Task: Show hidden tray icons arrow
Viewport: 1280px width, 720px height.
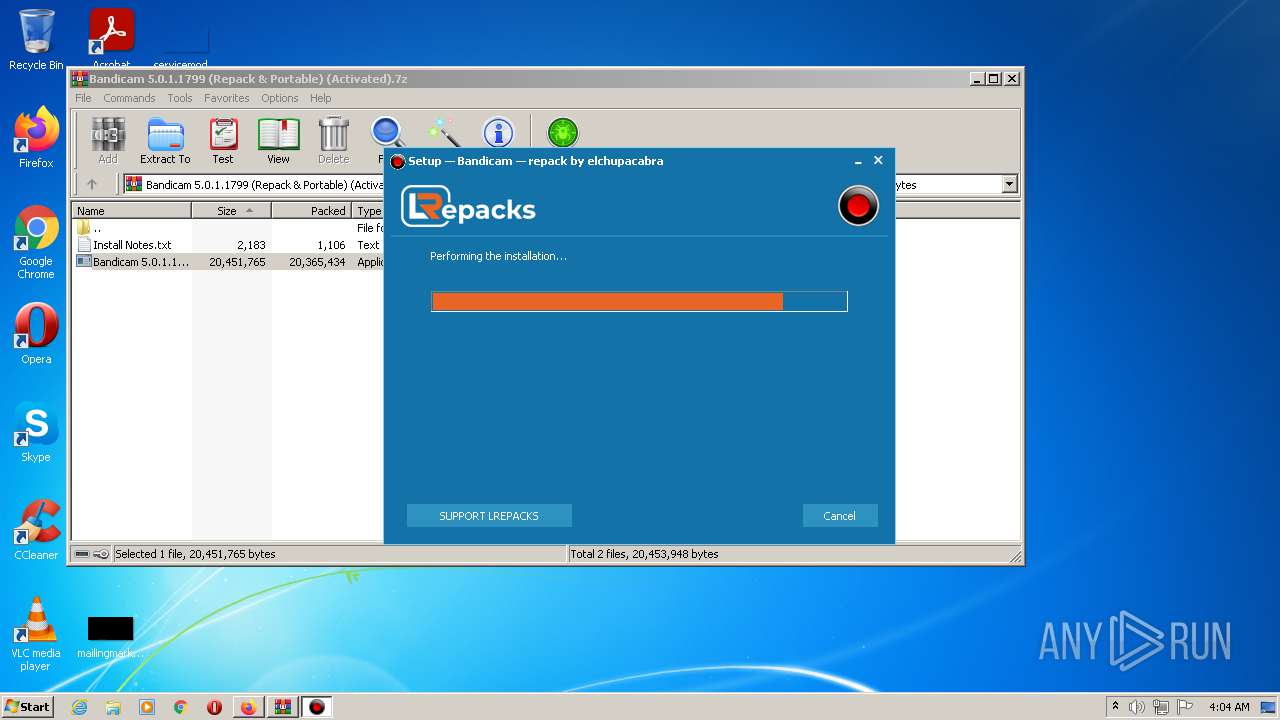Action: (1115, 707)
